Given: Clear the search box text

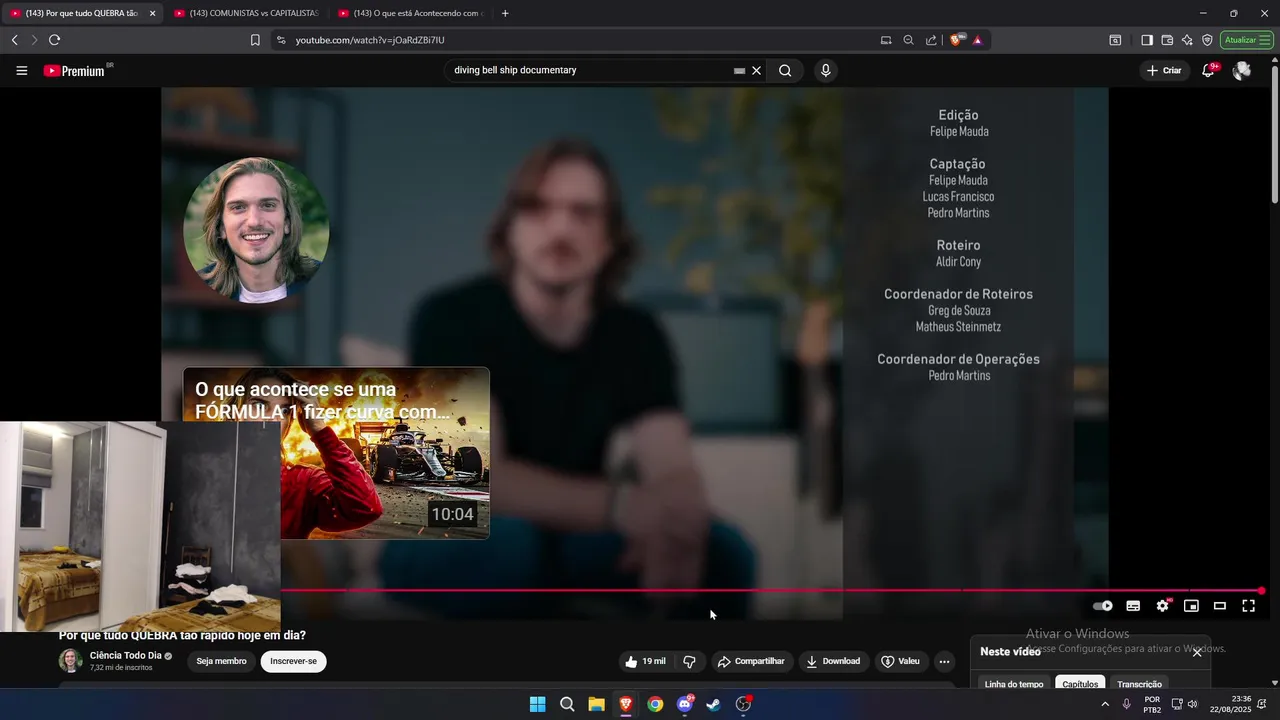Looking at the screenshot, I should 757,71.
